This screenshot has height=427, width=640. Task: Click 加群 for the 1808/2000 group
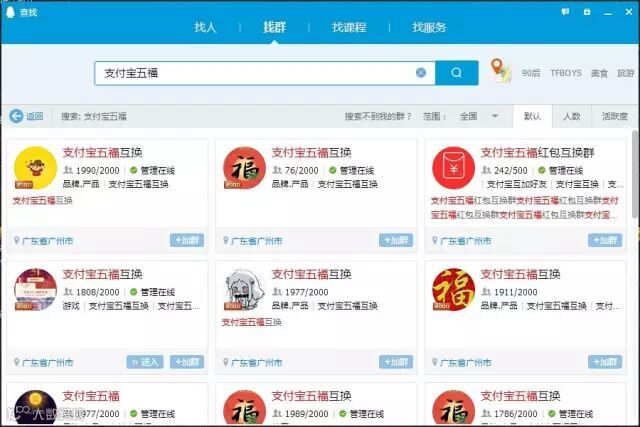coord(187,362)
